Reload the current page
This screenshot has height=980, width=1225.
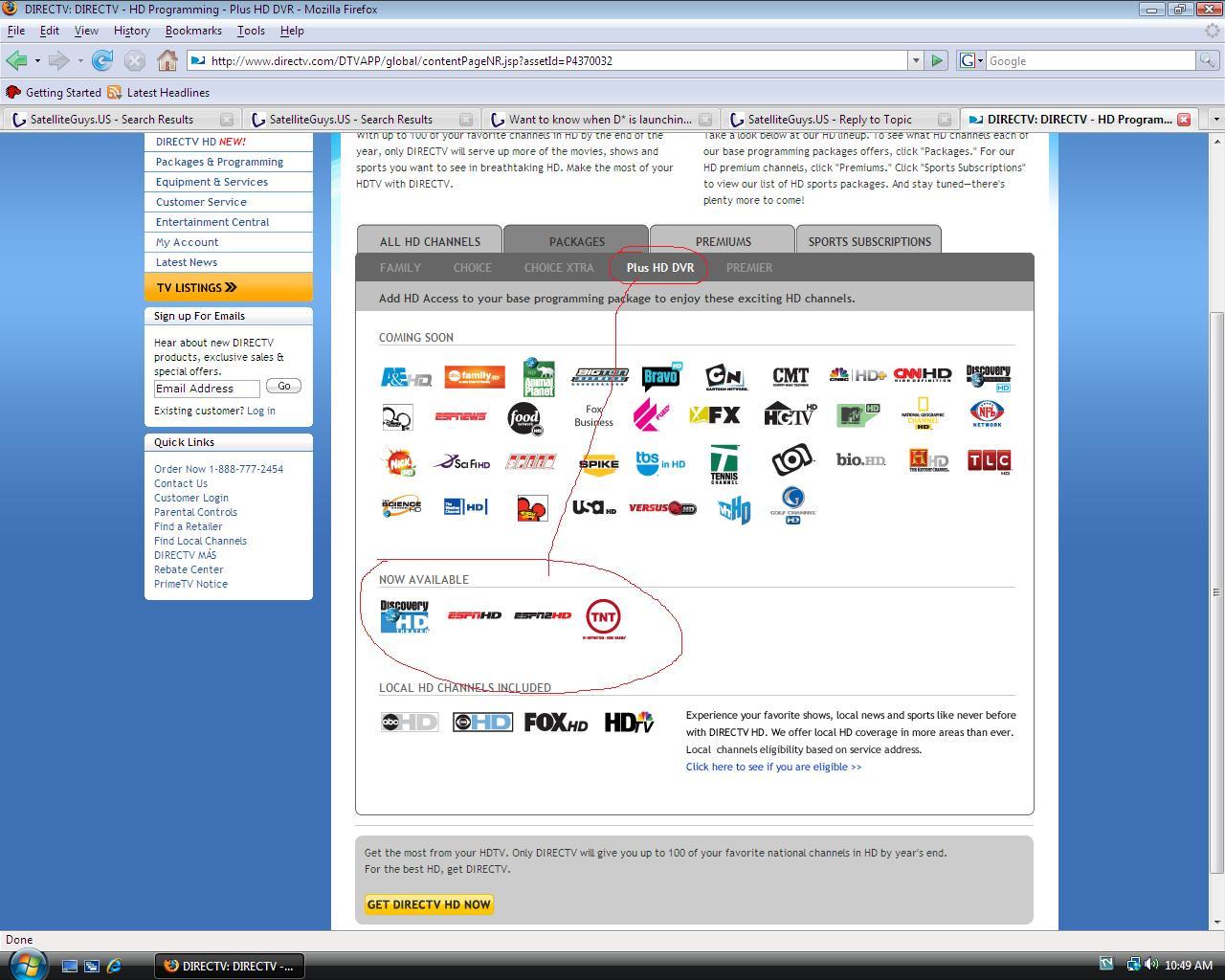(102, 60)
